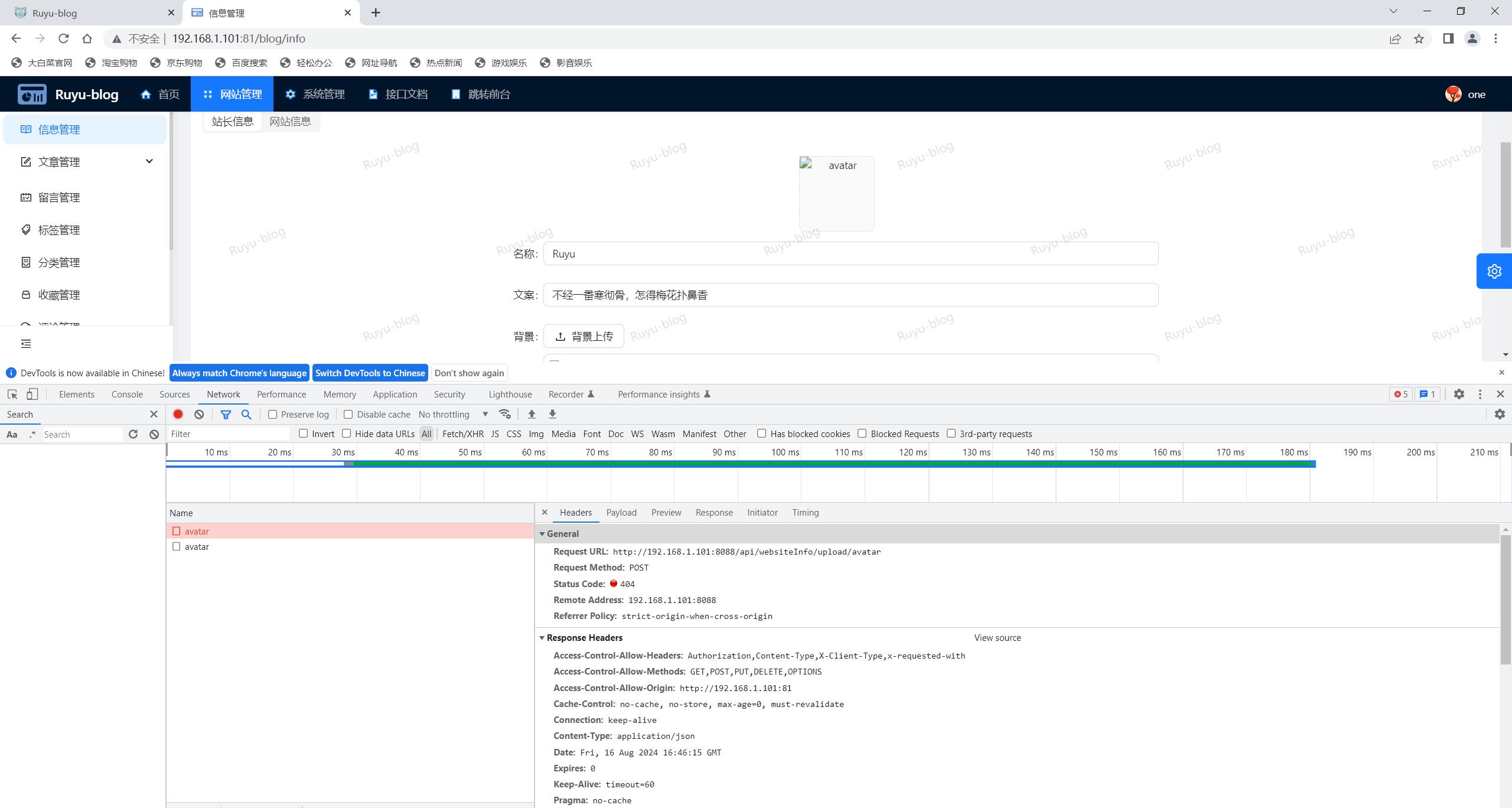Switch to the Response tab in DevTools

point(714,512)
